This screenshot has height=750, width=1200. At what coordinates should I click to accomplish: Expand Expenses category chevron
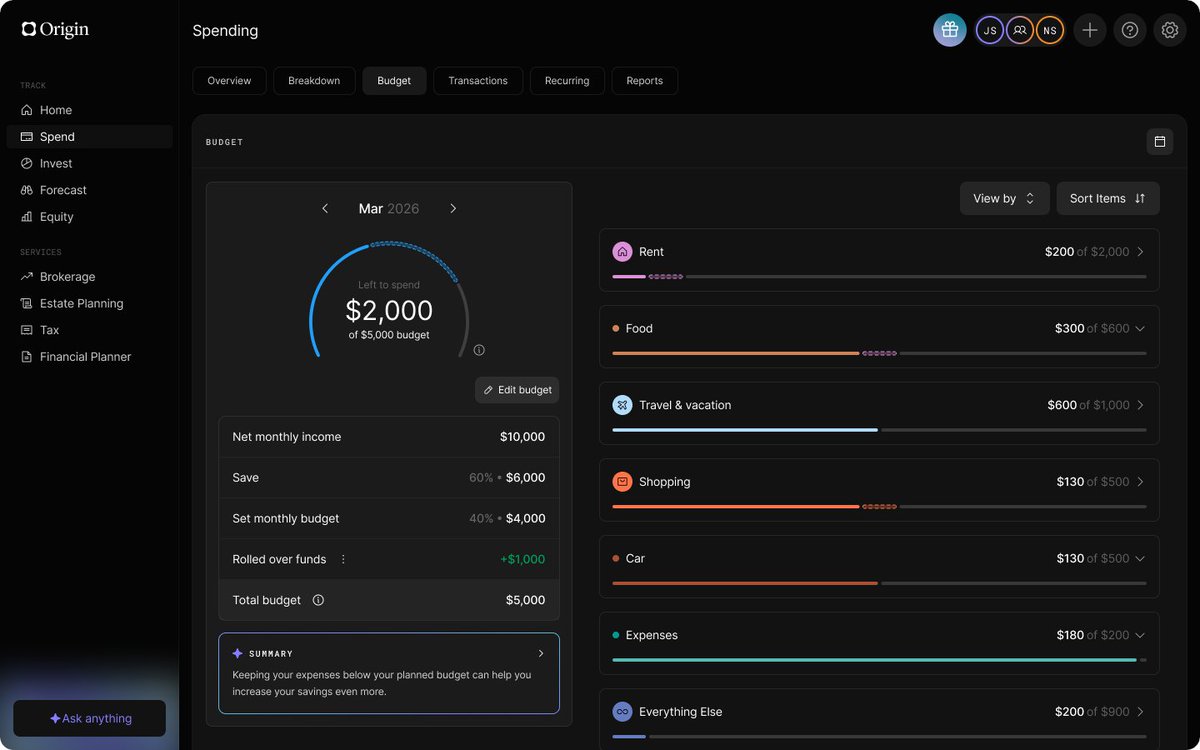[1140, 635]
